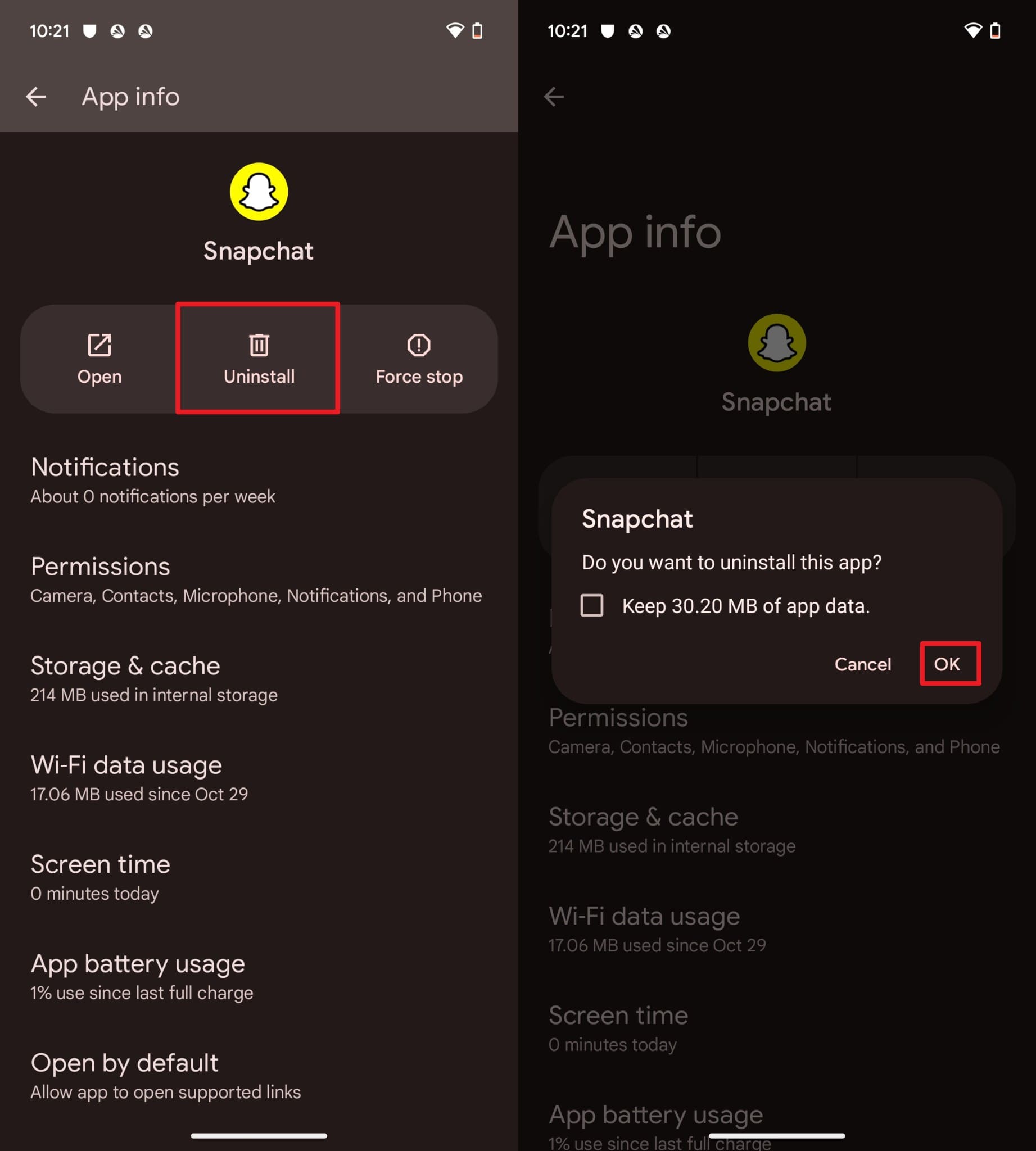
Task: Tap the dimmed back arrow behind dialog
Action: [x=554, y=97]
